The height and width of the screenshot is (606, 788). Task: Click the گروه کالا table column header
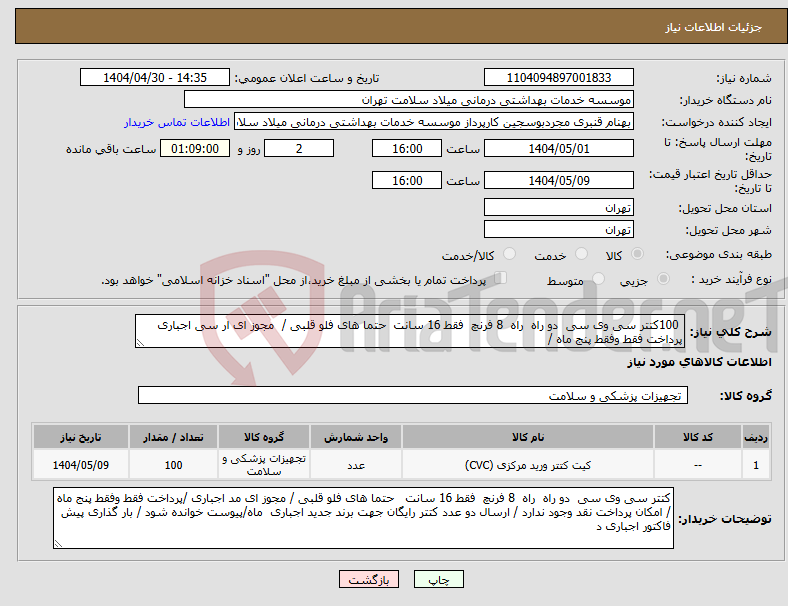pos(264,437)
